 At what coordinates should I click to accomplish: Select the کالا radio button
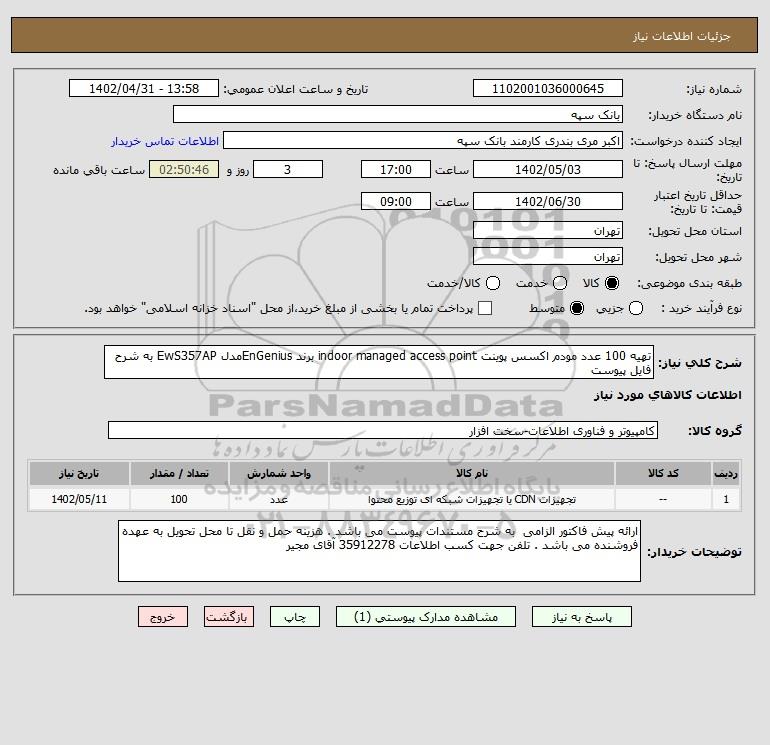pos(612,283)
